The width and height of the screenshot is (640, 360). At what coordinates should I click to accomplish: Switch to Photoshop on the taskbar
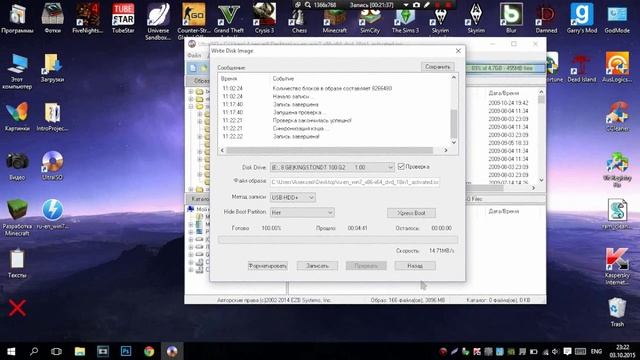(126, 351)
